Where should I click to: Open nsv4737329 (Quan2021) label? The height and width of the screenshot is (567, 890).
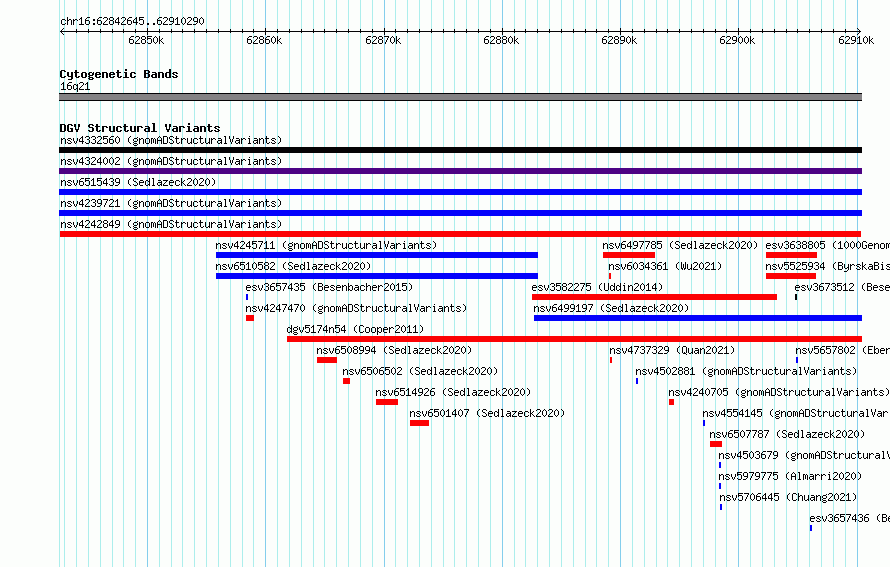(x=672, y=350)
